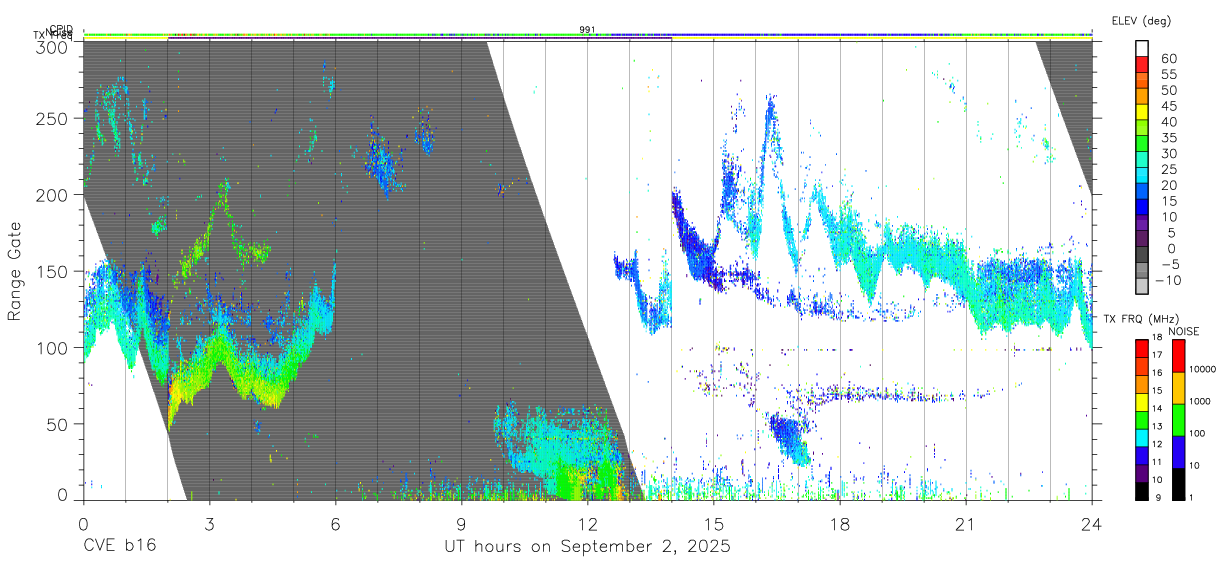Click the '15' hour tick on the UT axis
The width and height of the screenshot is (1228, 567).
[714, 524]
